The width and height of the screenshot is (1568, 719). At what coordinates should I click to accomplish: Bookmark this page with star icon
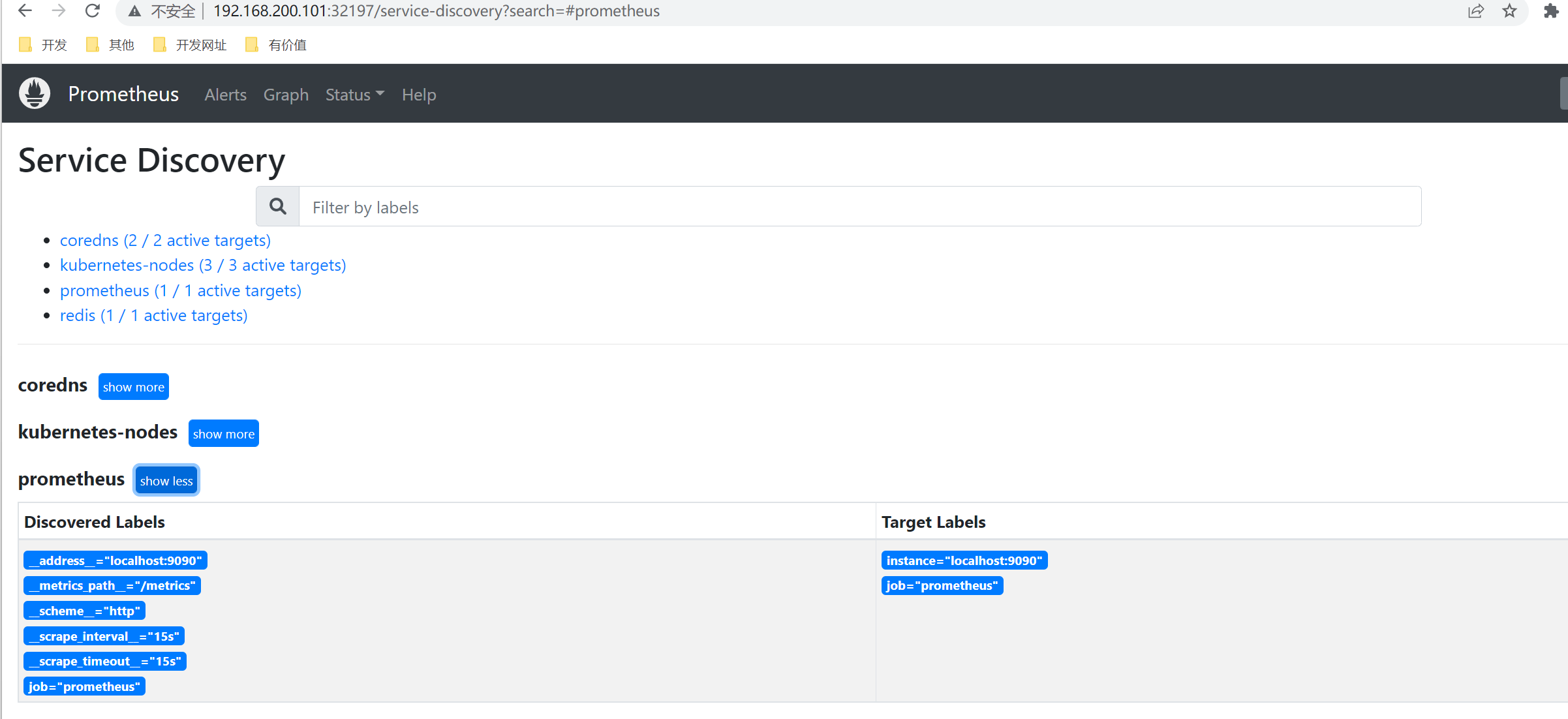(x=1509, y=11)
